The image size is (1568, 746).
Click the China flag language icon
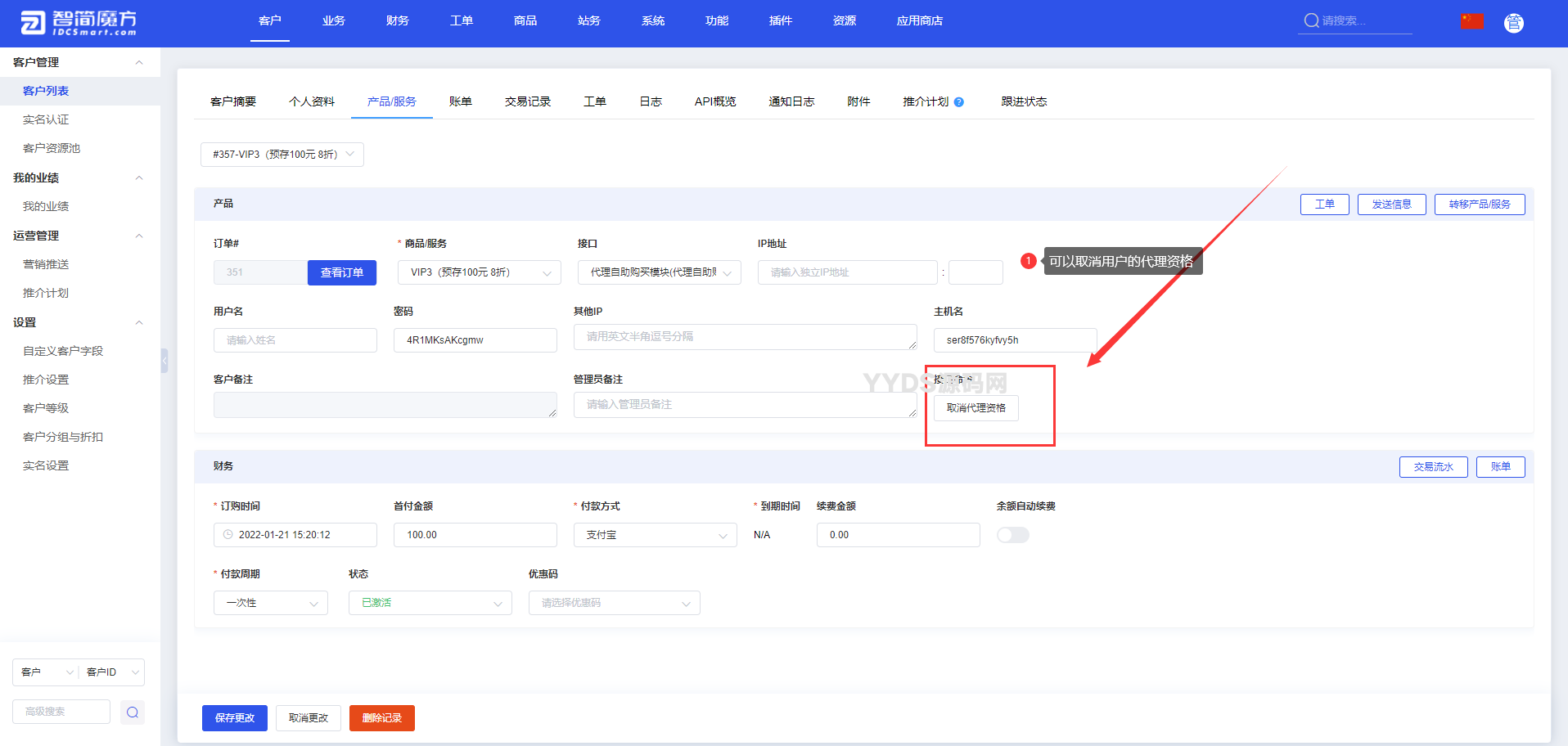(1472, 21)
